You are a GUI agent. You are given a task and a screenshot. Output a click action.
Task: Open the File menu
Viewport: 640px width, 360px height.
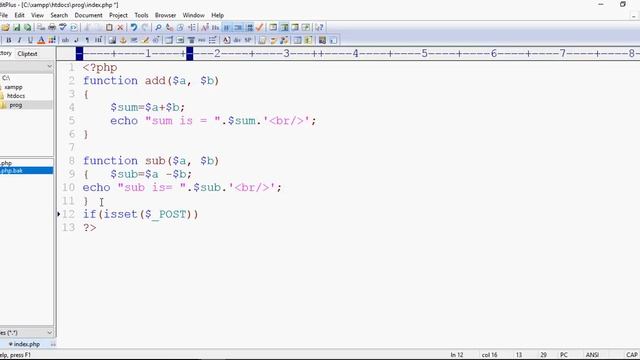pyautogui.click(x=3, y=15)
